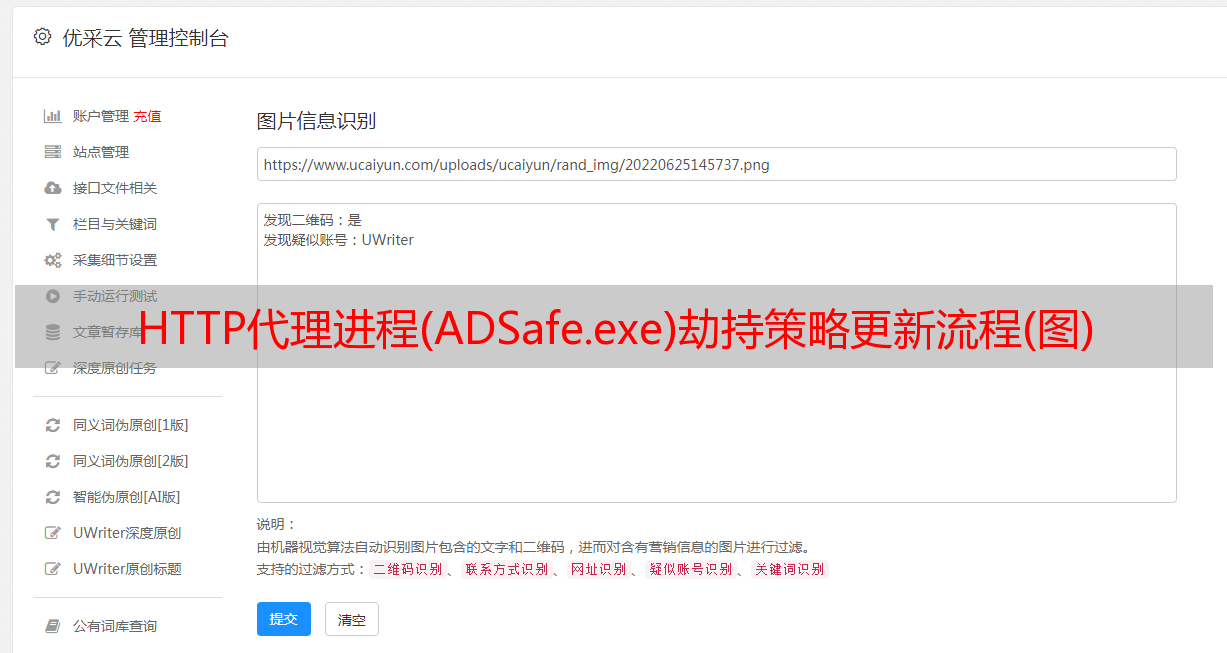Click the blue 提交 button

click(x=284, y=619)
